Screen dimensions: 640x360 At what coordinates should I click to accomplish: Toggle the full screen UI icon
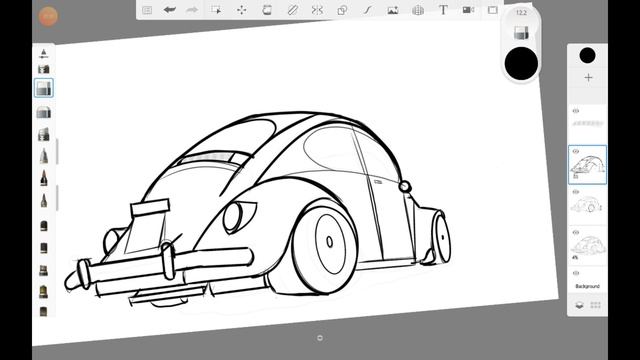[x=493, y=10]
